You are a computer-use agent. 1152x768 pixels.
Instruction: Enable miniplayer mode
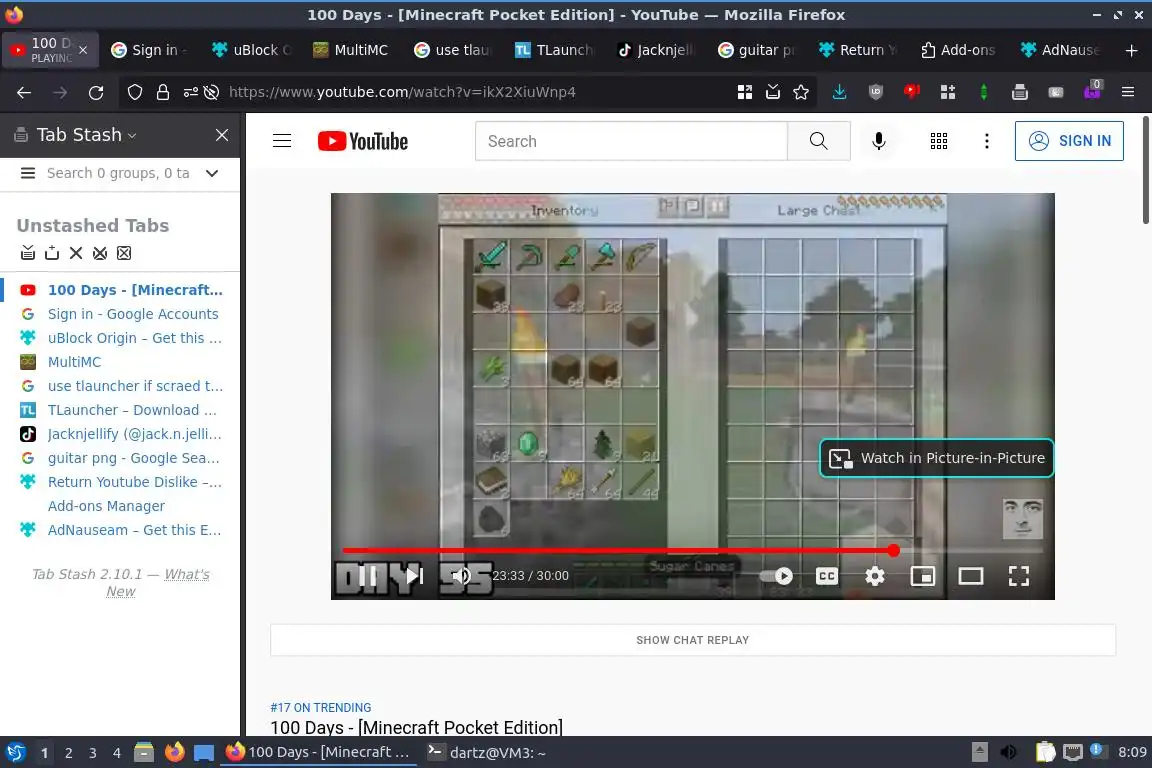coord(923,576)
